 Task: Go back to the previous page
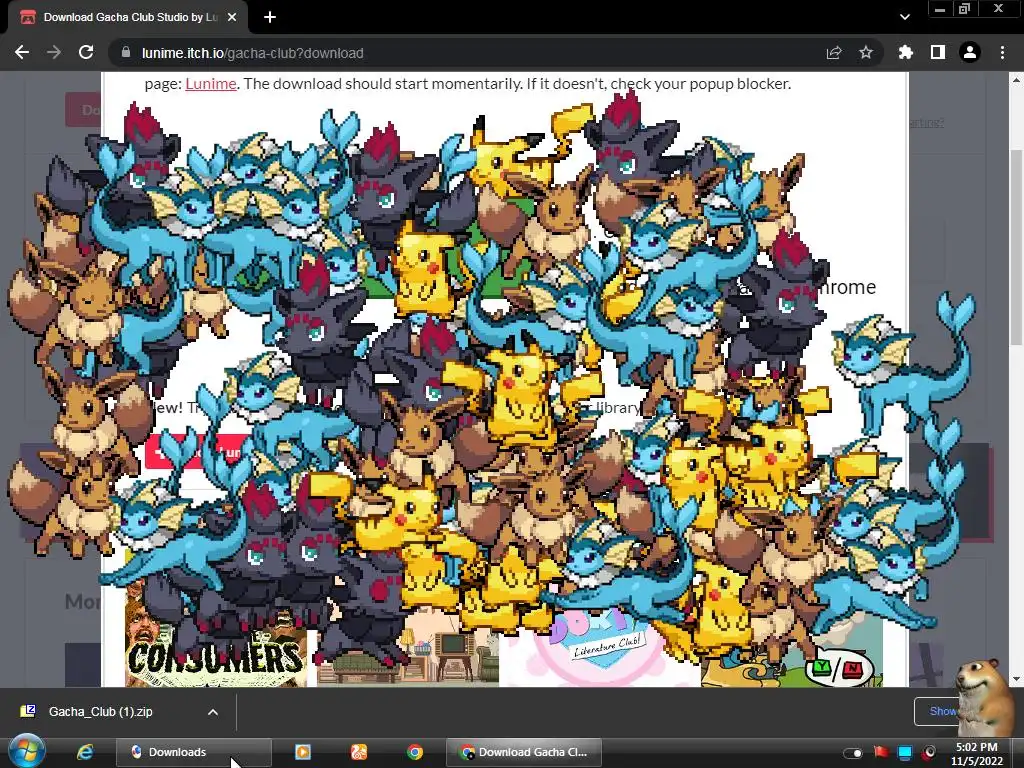click(x=22, y=53)
